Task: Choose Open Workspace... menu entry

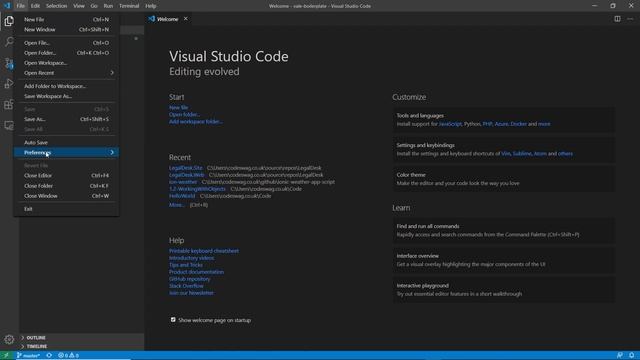Action: (x=66, y=63)
